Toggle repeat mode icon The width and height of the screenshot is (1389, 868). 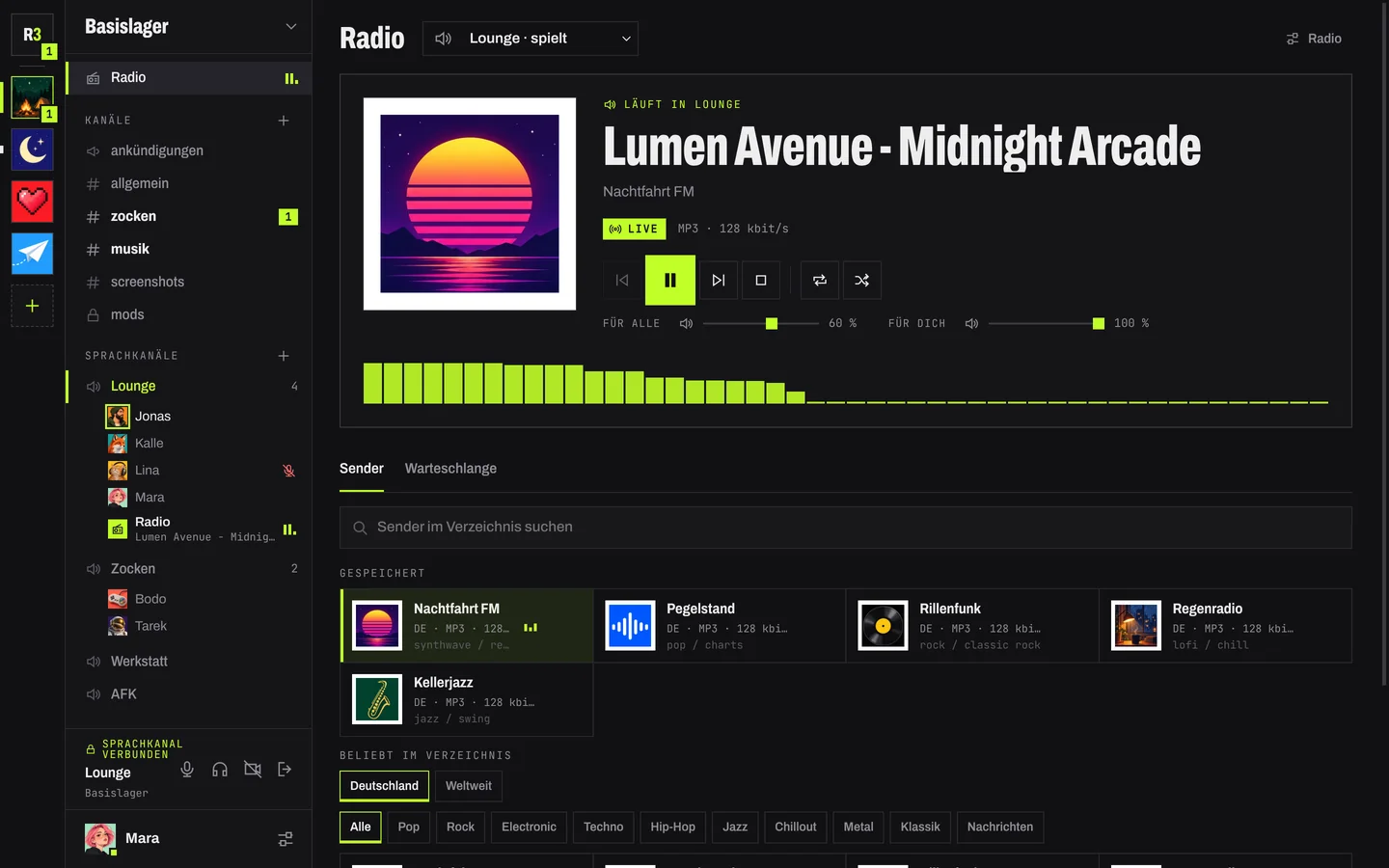click(820, 280)
